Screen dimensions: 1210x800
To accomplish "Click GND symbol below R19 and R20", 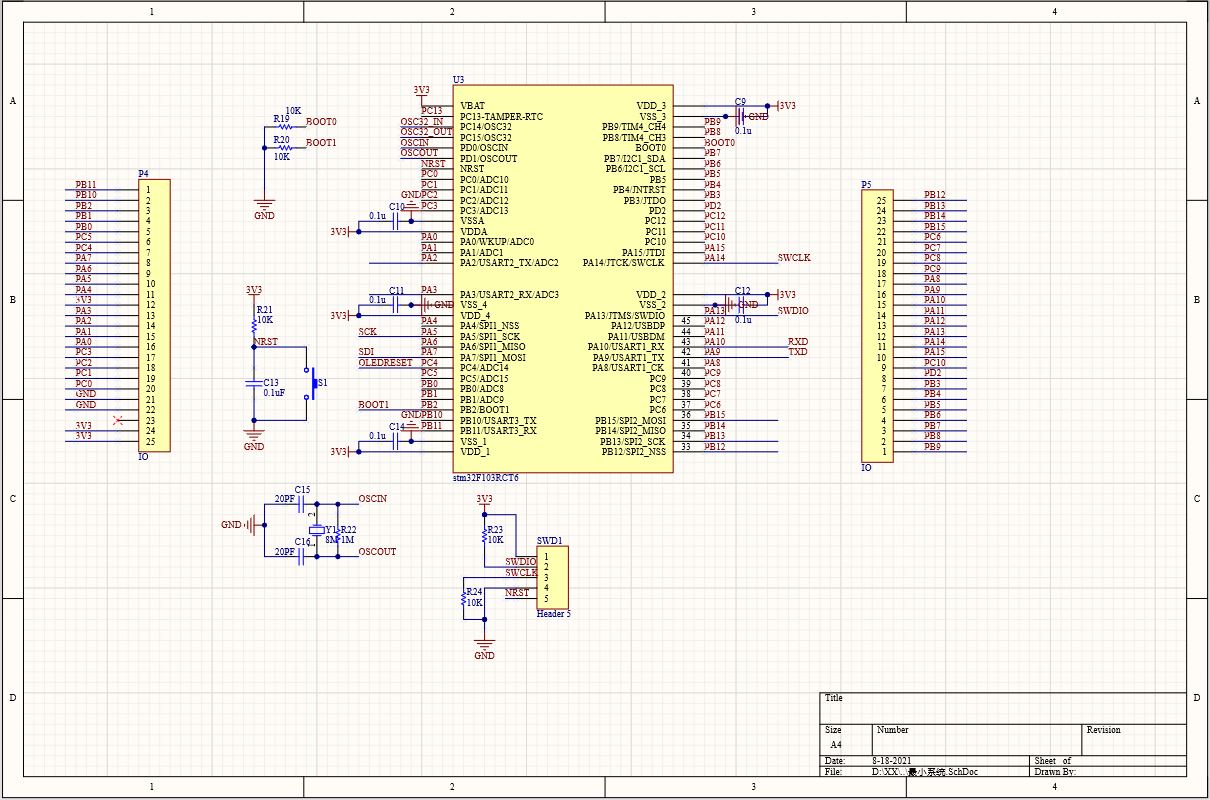I will click(x=264, y=207).
